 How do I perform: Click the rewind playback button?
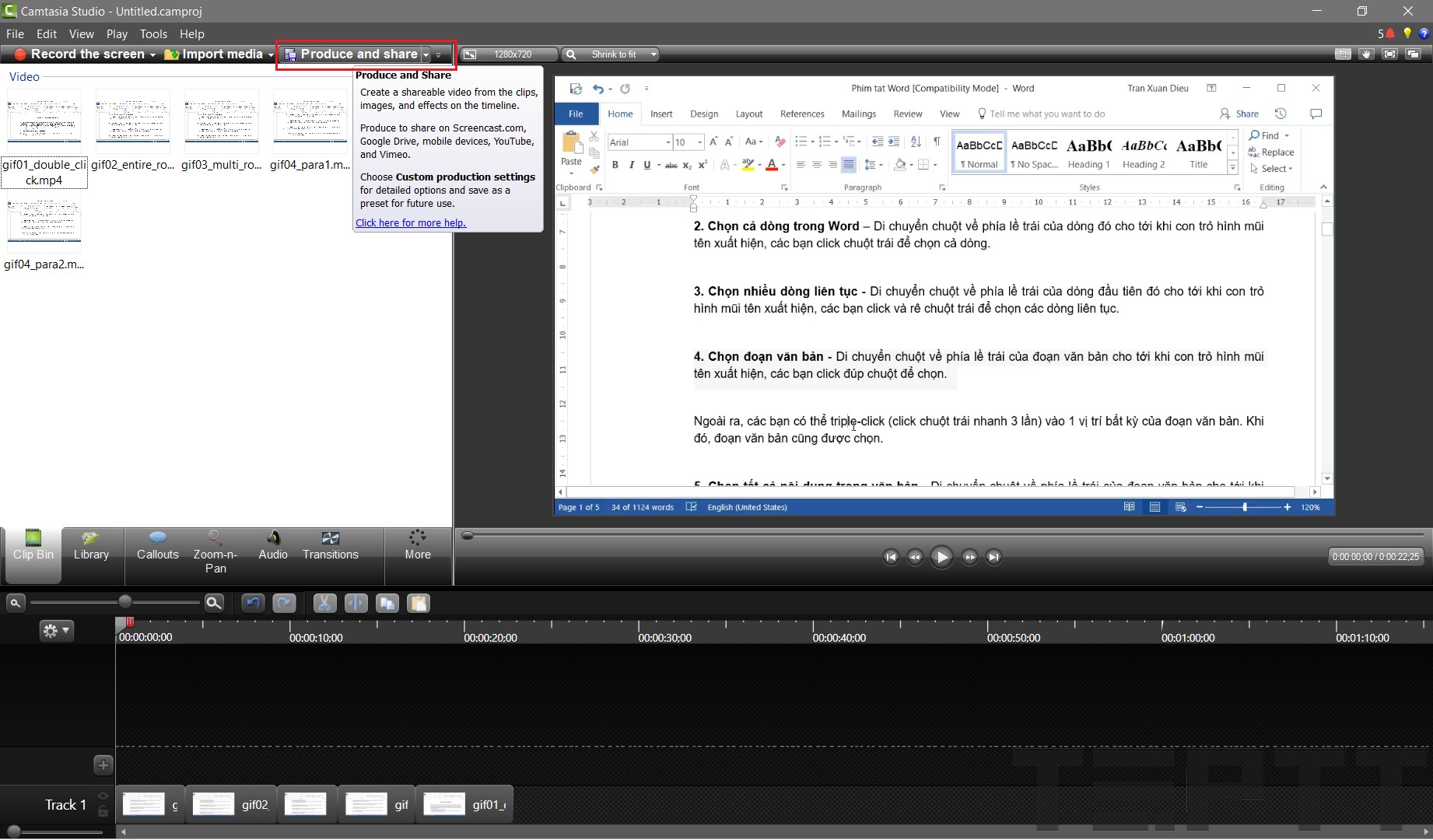(915, 557)
